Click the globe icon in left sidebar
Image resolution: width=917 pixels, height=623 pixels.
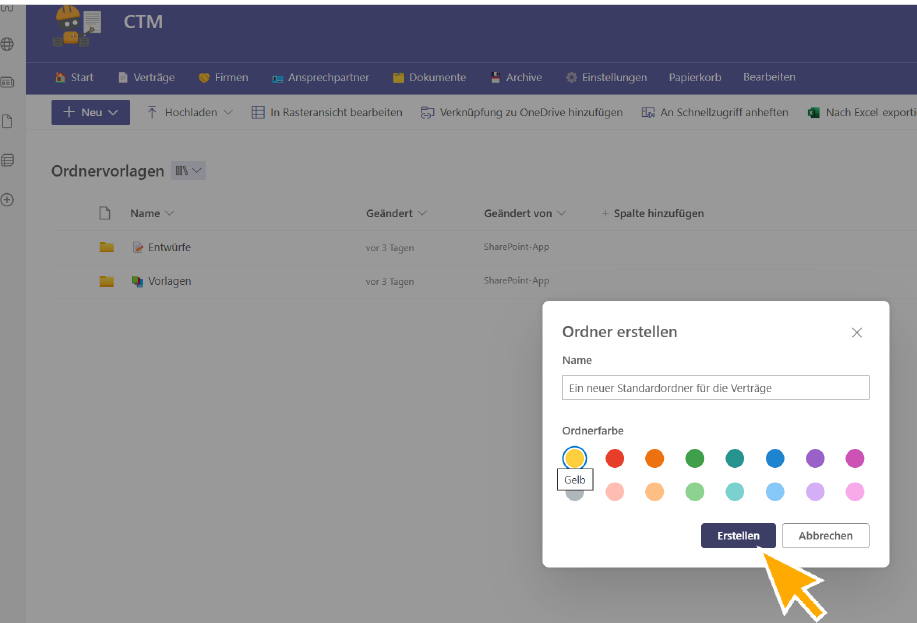pyautogui.click(x=8, y=44)
